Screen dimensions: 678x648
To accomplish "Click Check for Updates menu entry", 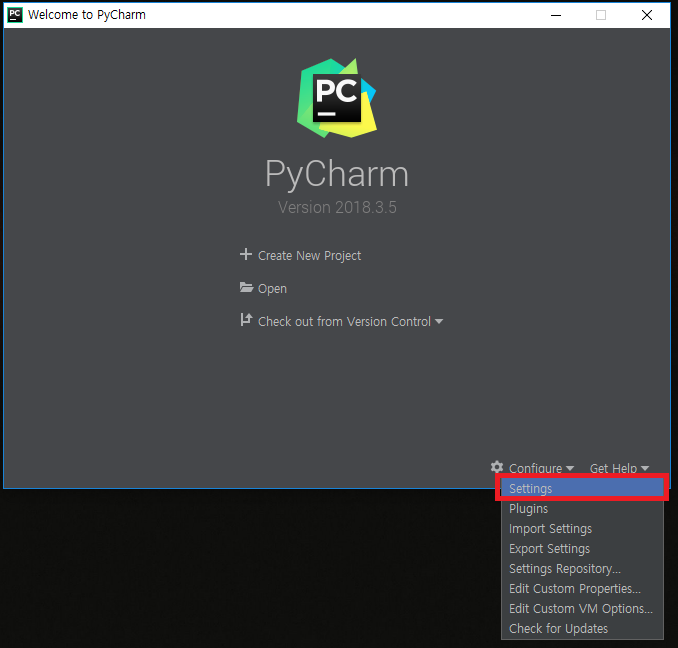I will pyautogui.click(x=582, y=628).
